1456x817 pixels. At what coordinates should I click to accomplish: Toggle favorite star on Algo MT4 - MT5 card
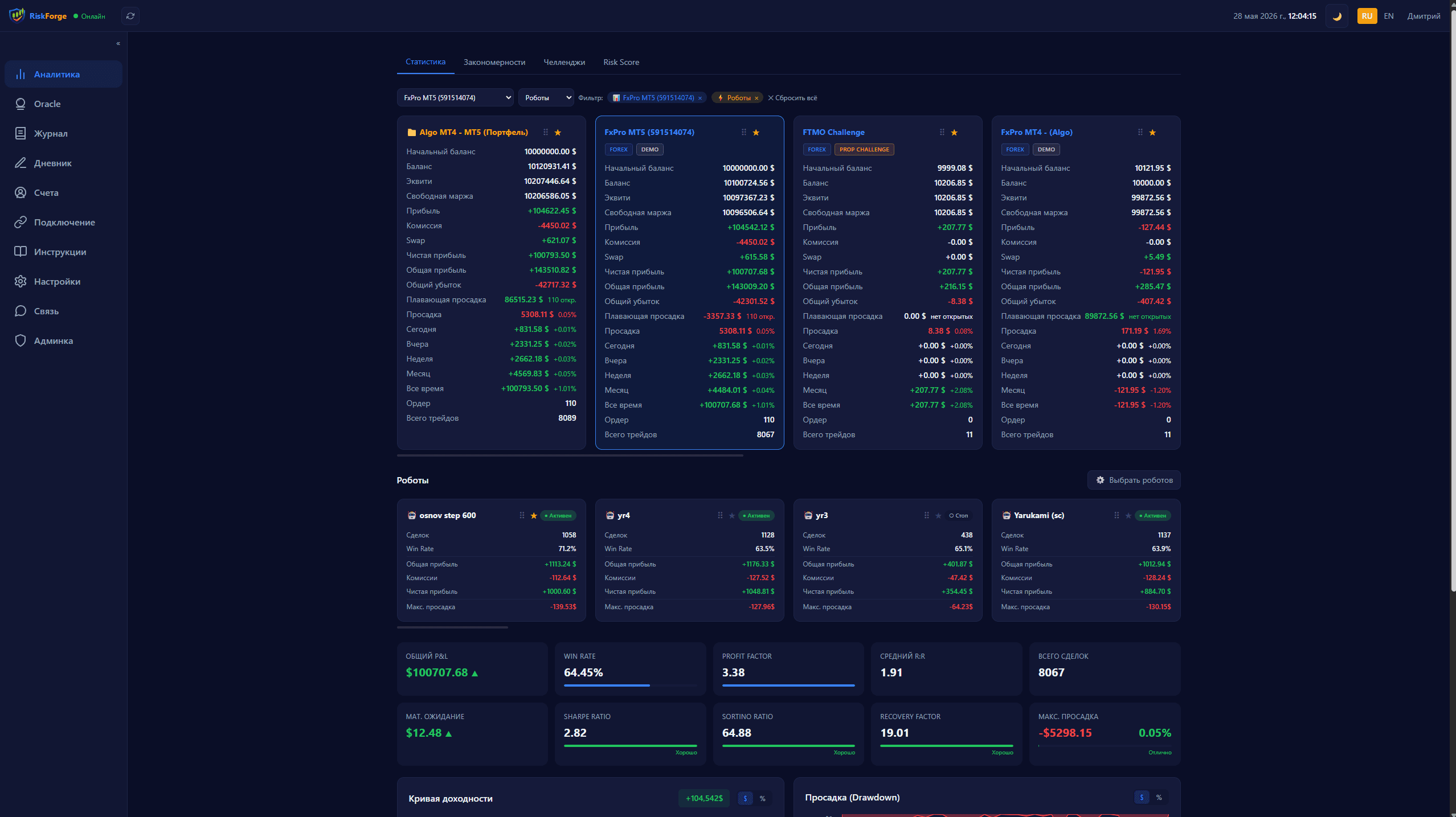pos(558,133)
